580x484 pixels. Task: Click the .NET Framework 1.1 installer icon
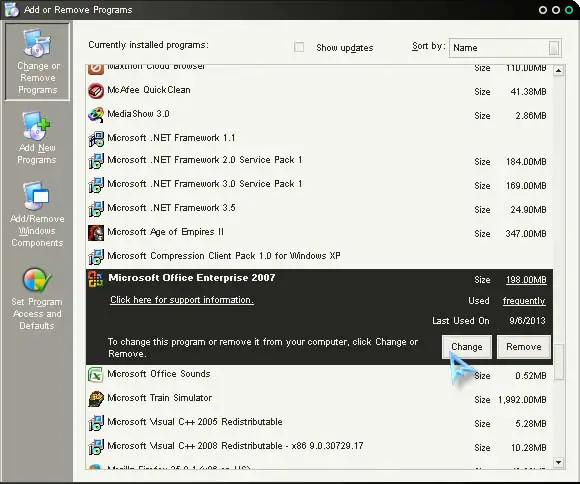click(x=96, y=139)
